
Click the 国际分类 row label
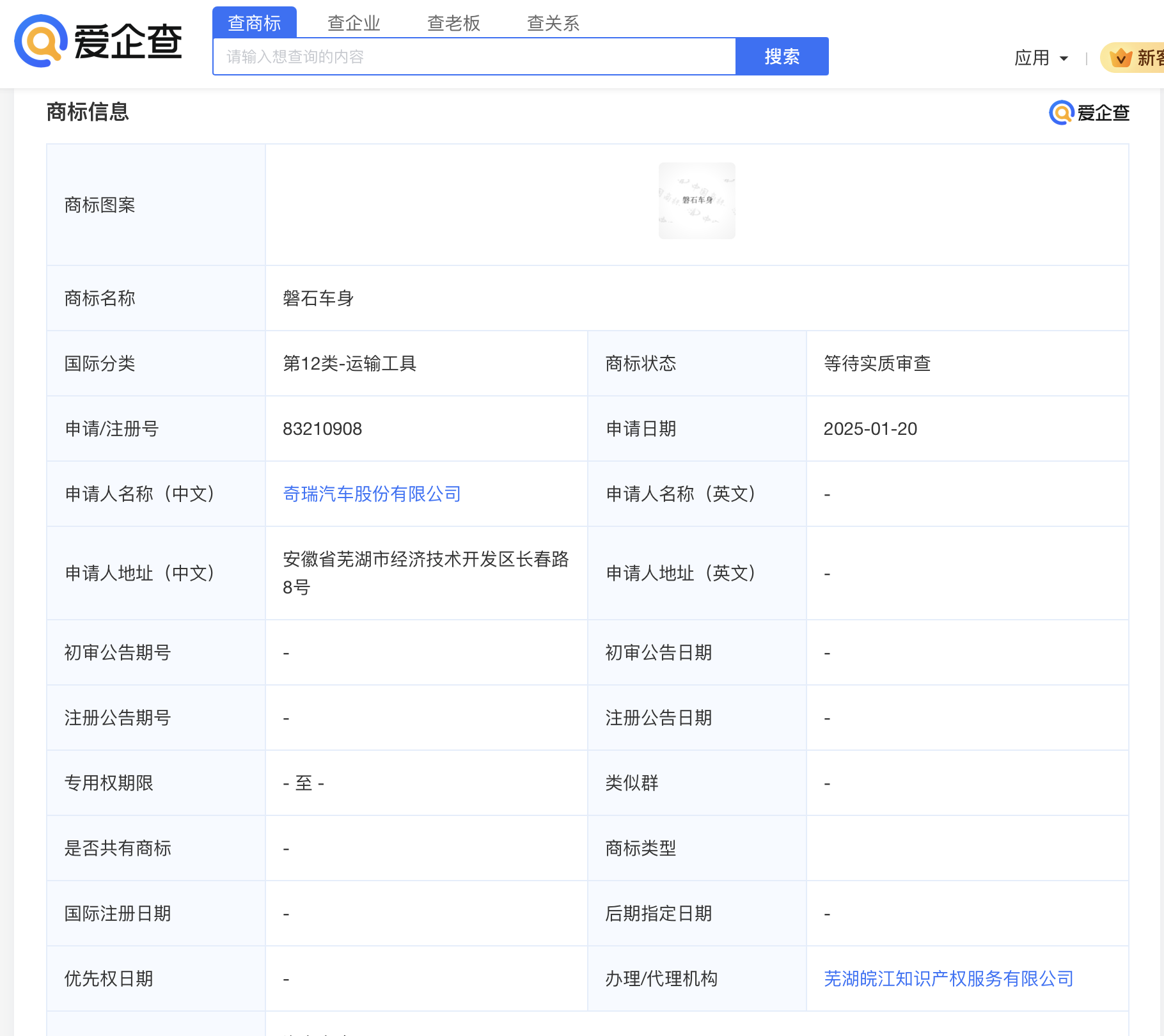[100, 363]
